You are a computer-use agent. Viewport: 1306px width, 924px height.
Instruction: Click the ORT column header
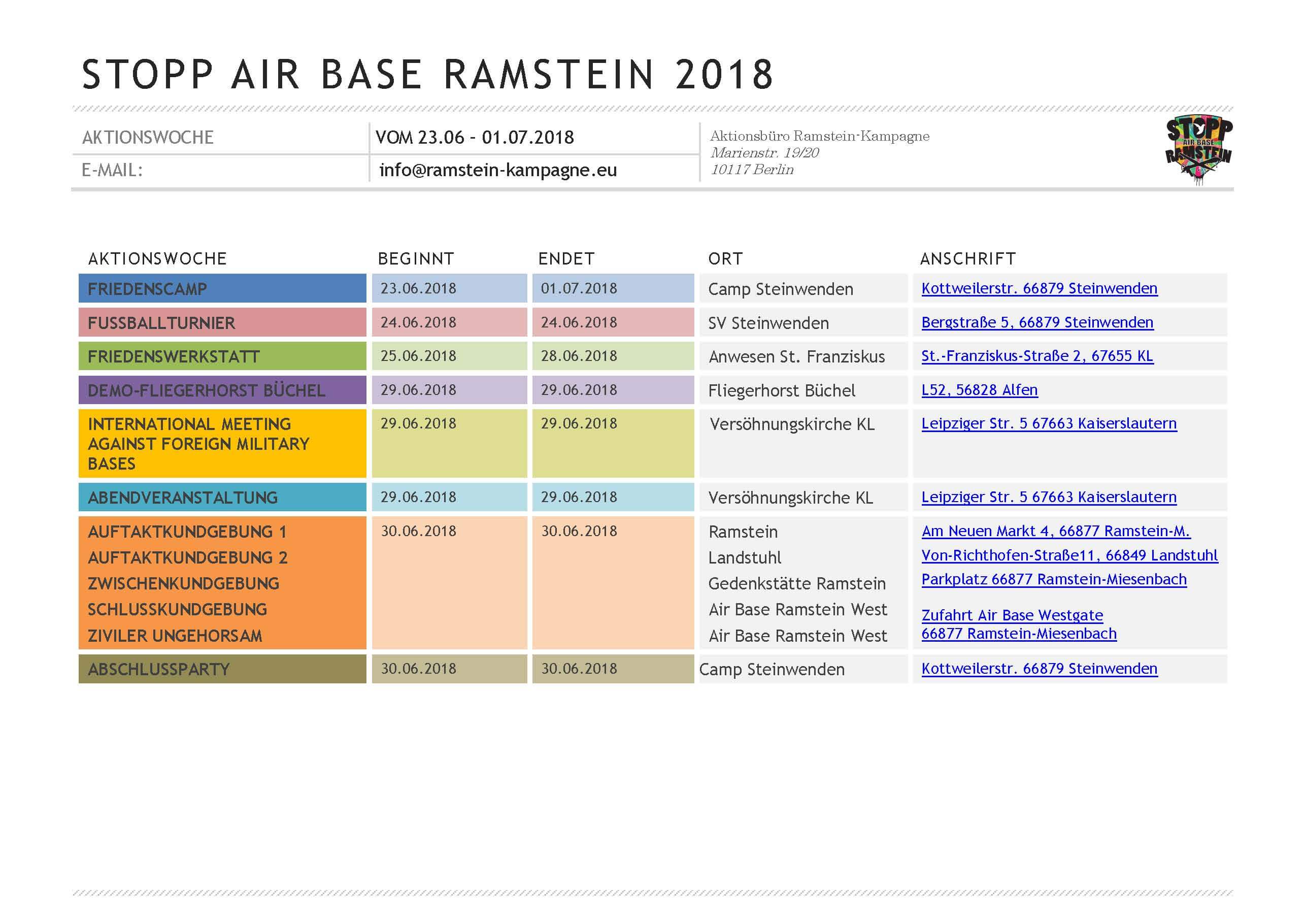pyautogui.click(x=725, y=259)
